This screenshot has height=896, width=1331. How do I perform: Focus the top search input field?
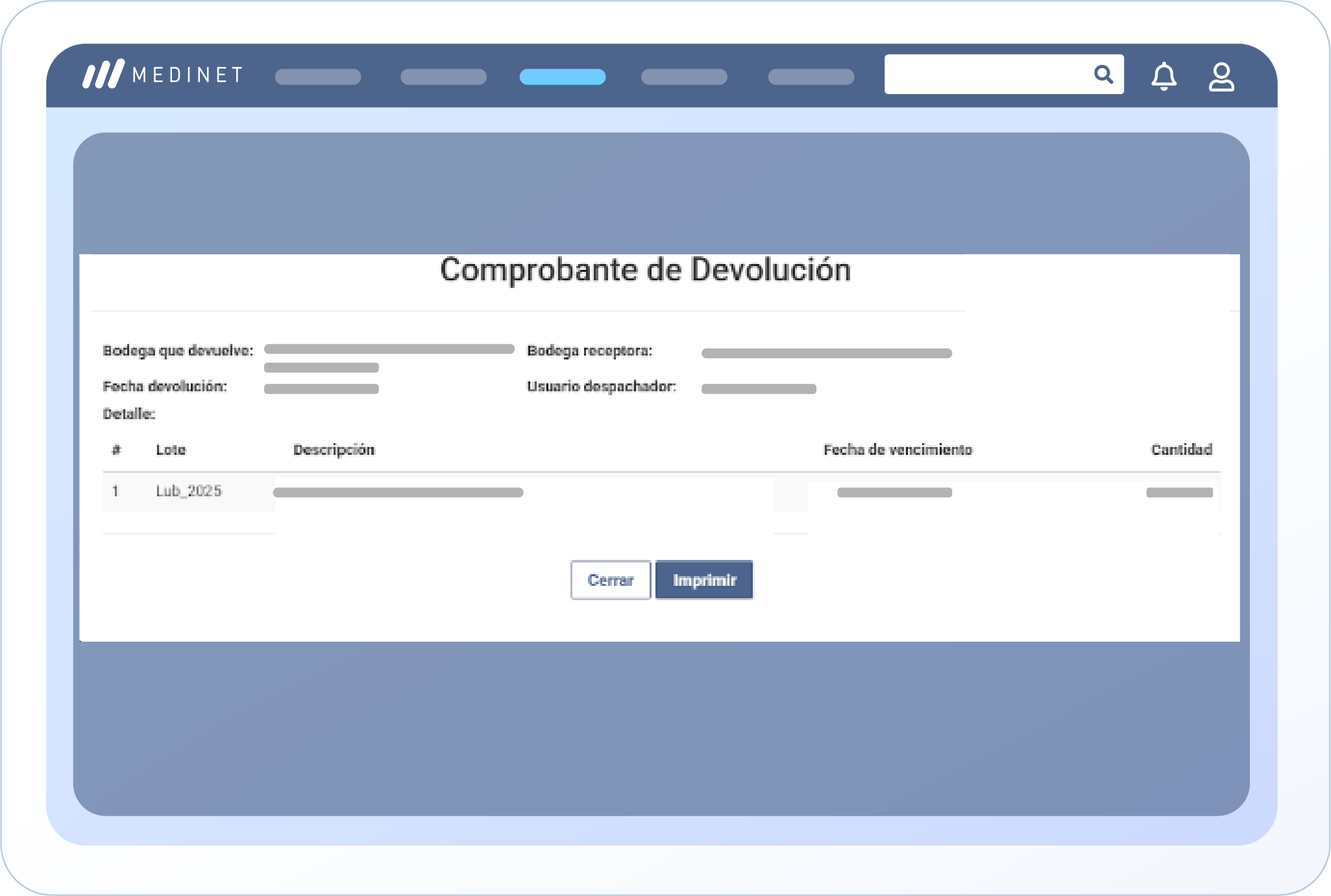point(986,75)
